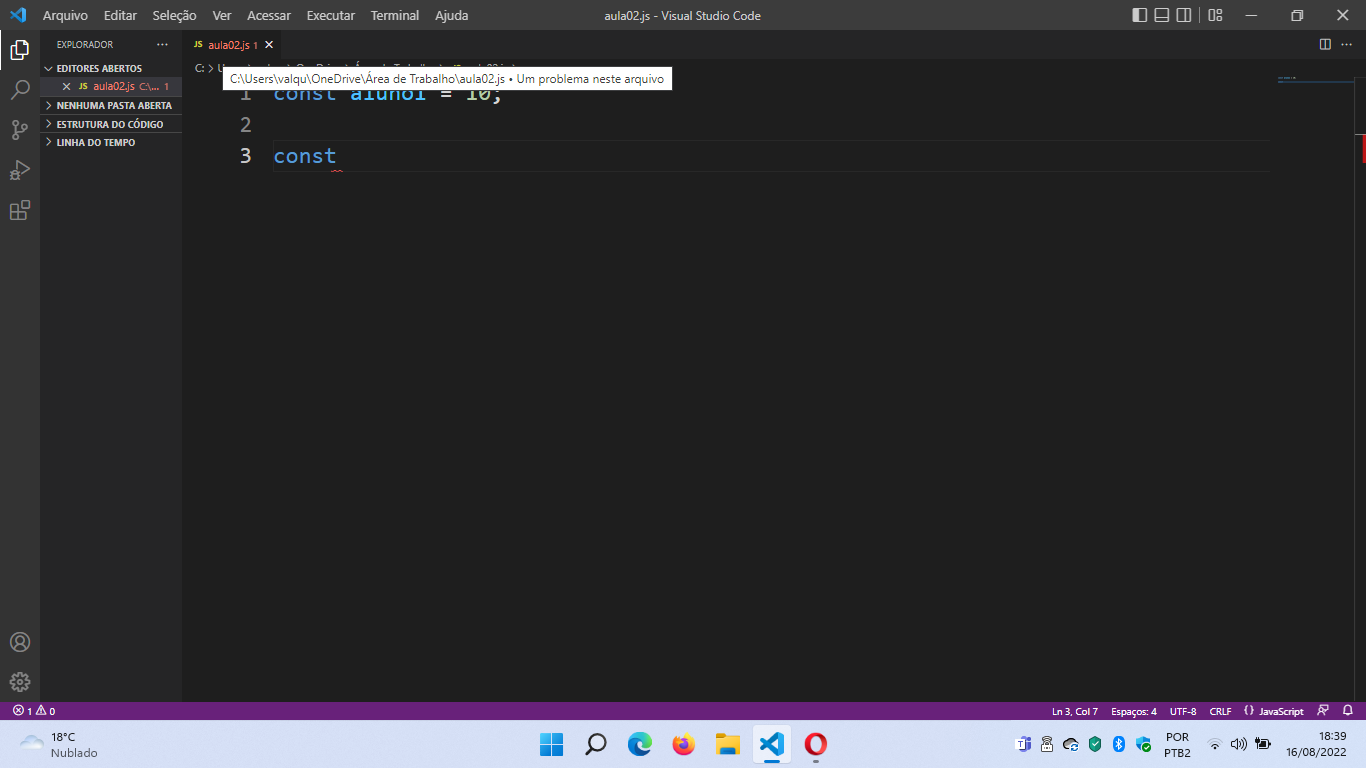Viewport: 1366px width, 768px height.
Task: Click the POR PTB2 language indicator
Action: pos(1177,744)
